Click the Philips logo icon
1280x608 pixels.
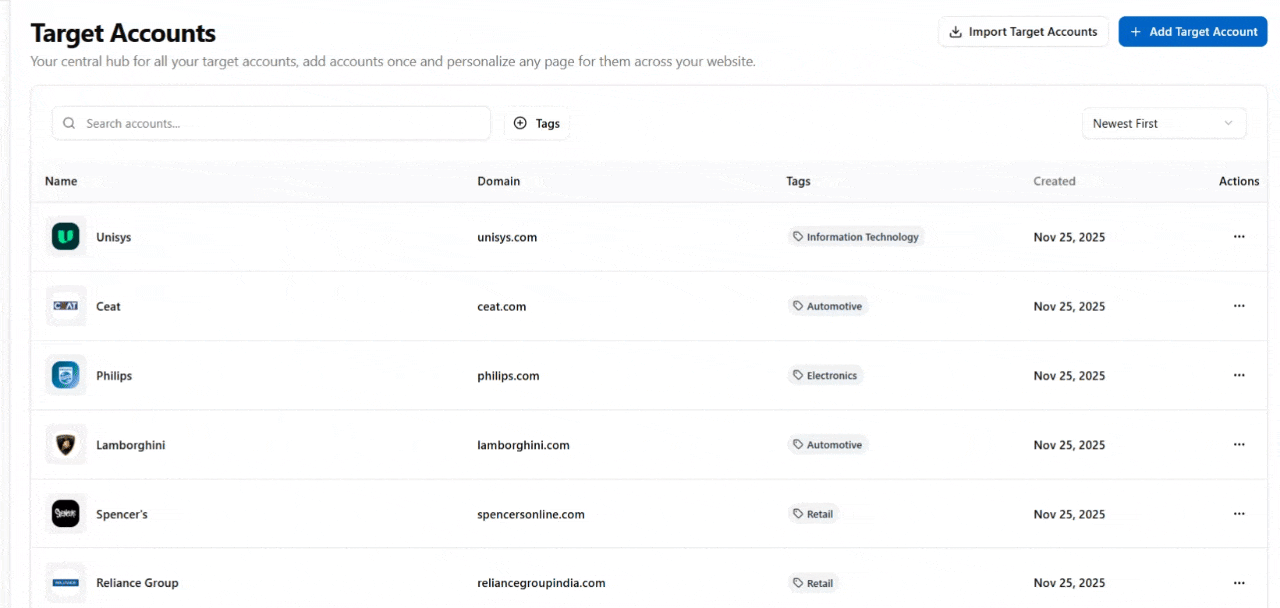tap(66, 375)
